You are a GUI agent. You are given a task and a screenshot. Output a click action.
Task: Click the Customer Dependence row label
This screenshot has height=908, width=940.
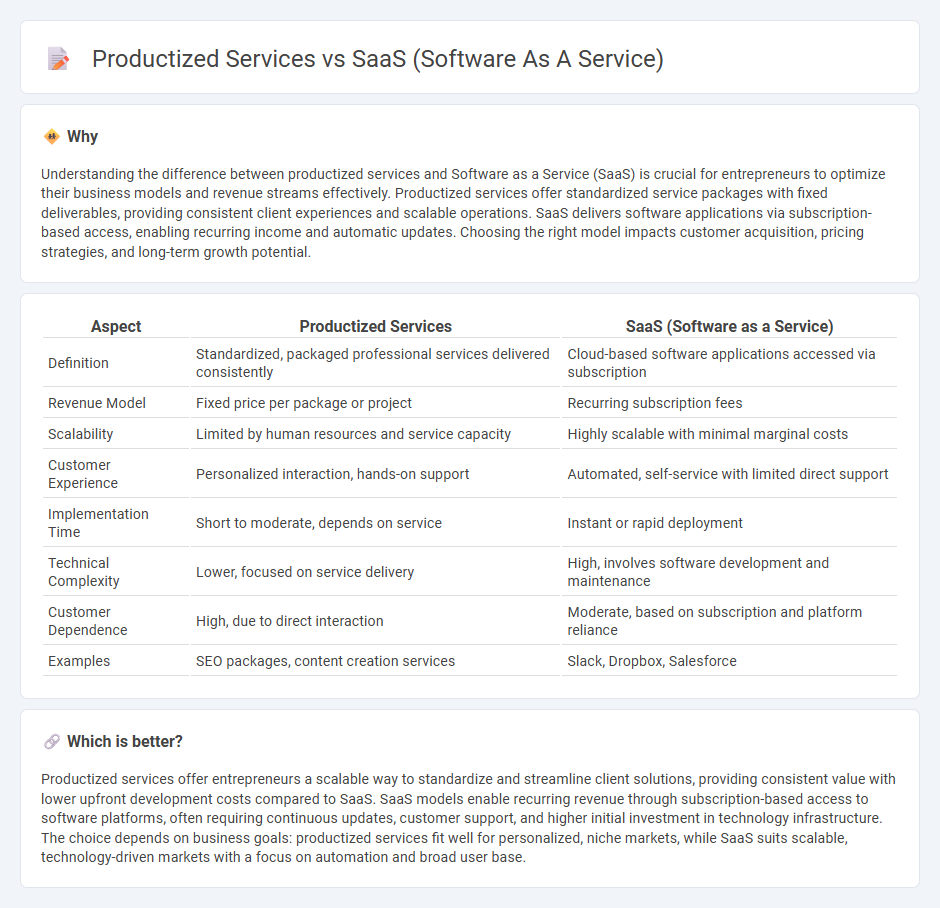point(88,622)
